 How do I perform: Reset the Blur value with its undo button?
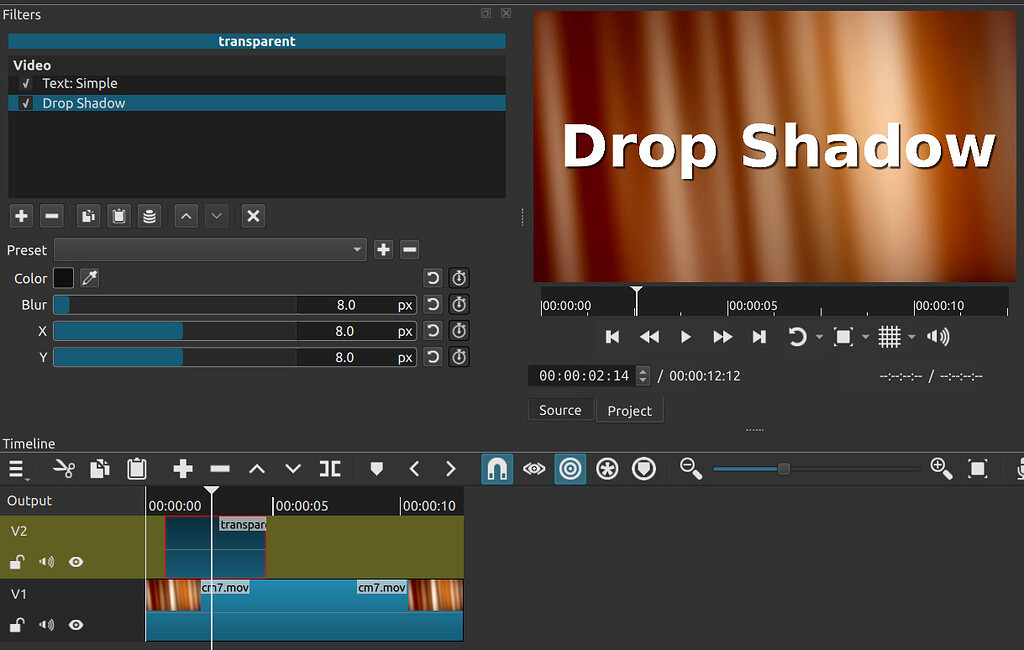pos(432,304)
